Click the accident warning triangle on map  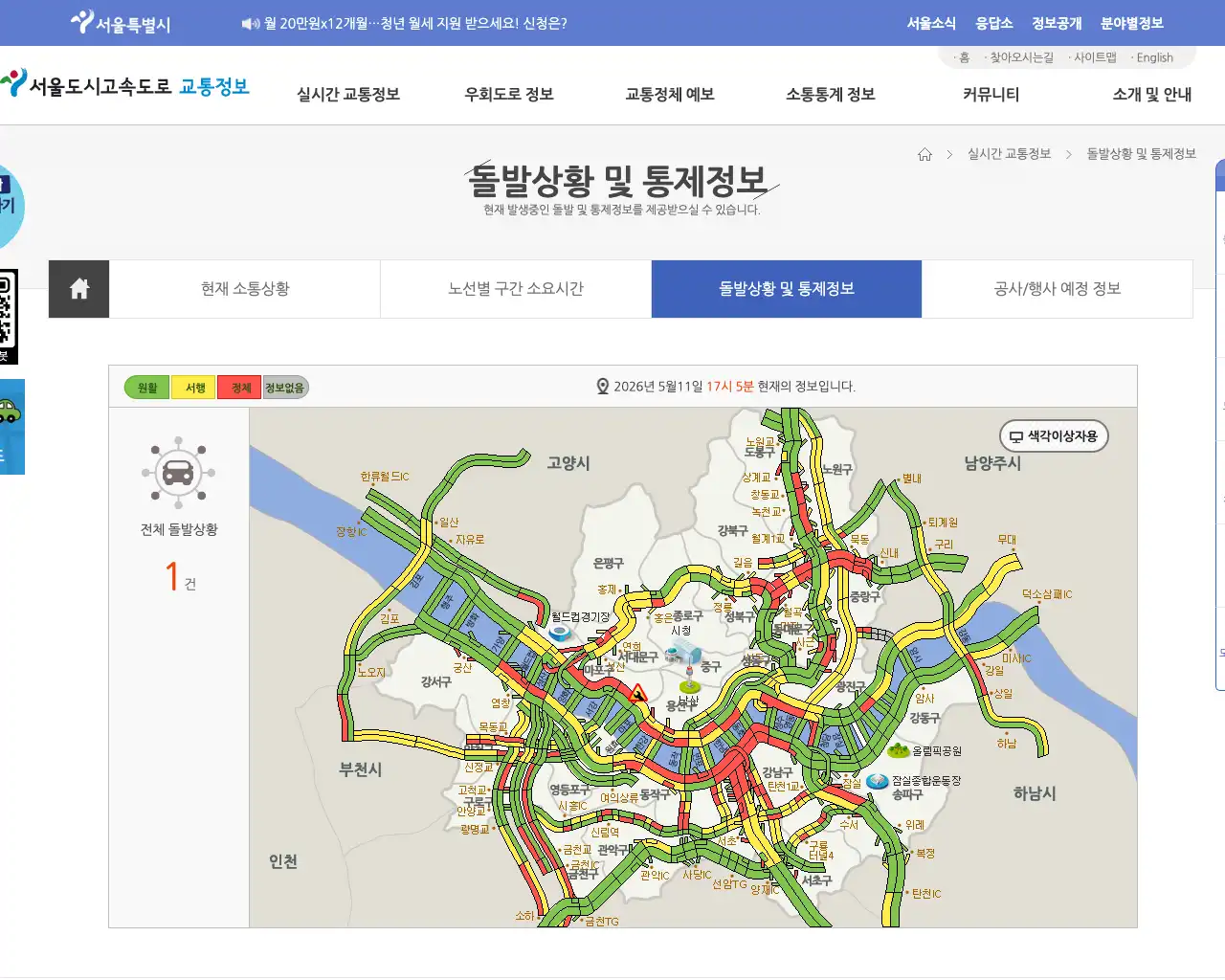[x=638, y=694]
